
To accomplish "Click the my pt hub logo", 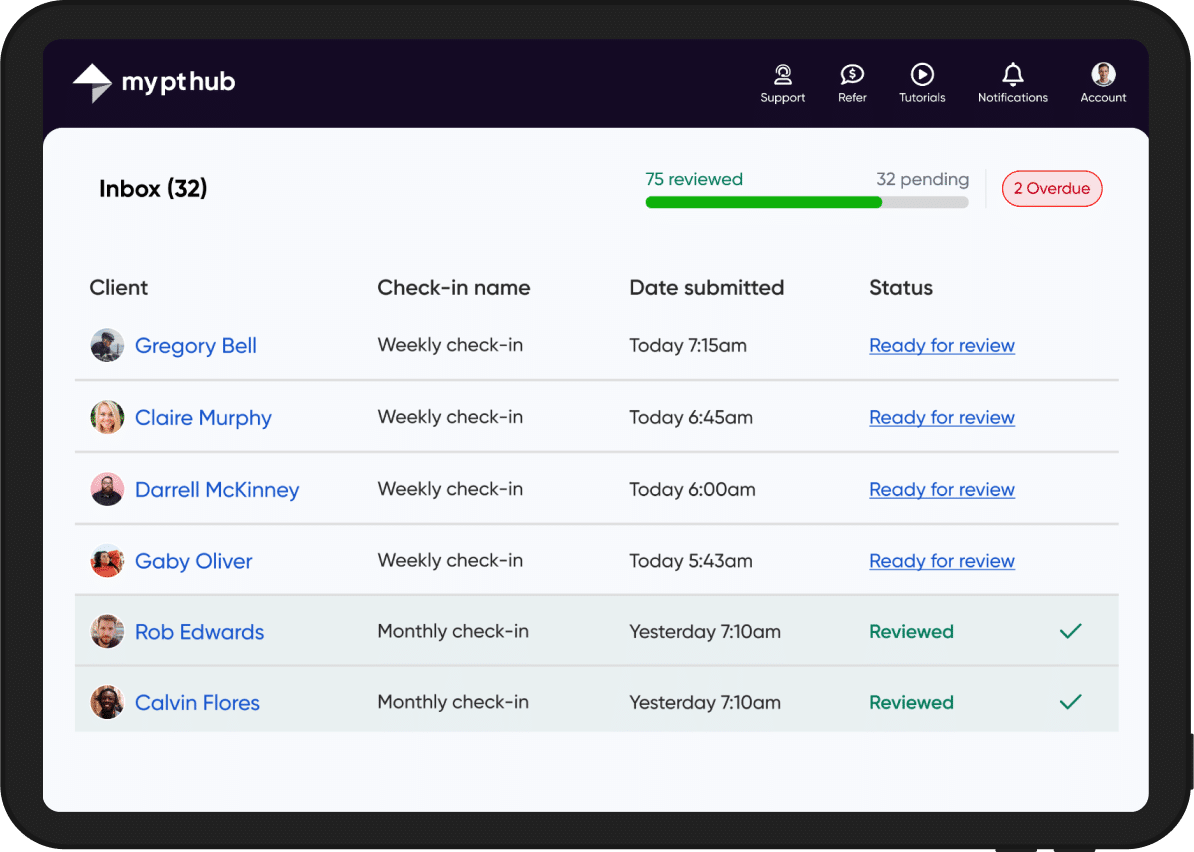I will pos(153,83).
